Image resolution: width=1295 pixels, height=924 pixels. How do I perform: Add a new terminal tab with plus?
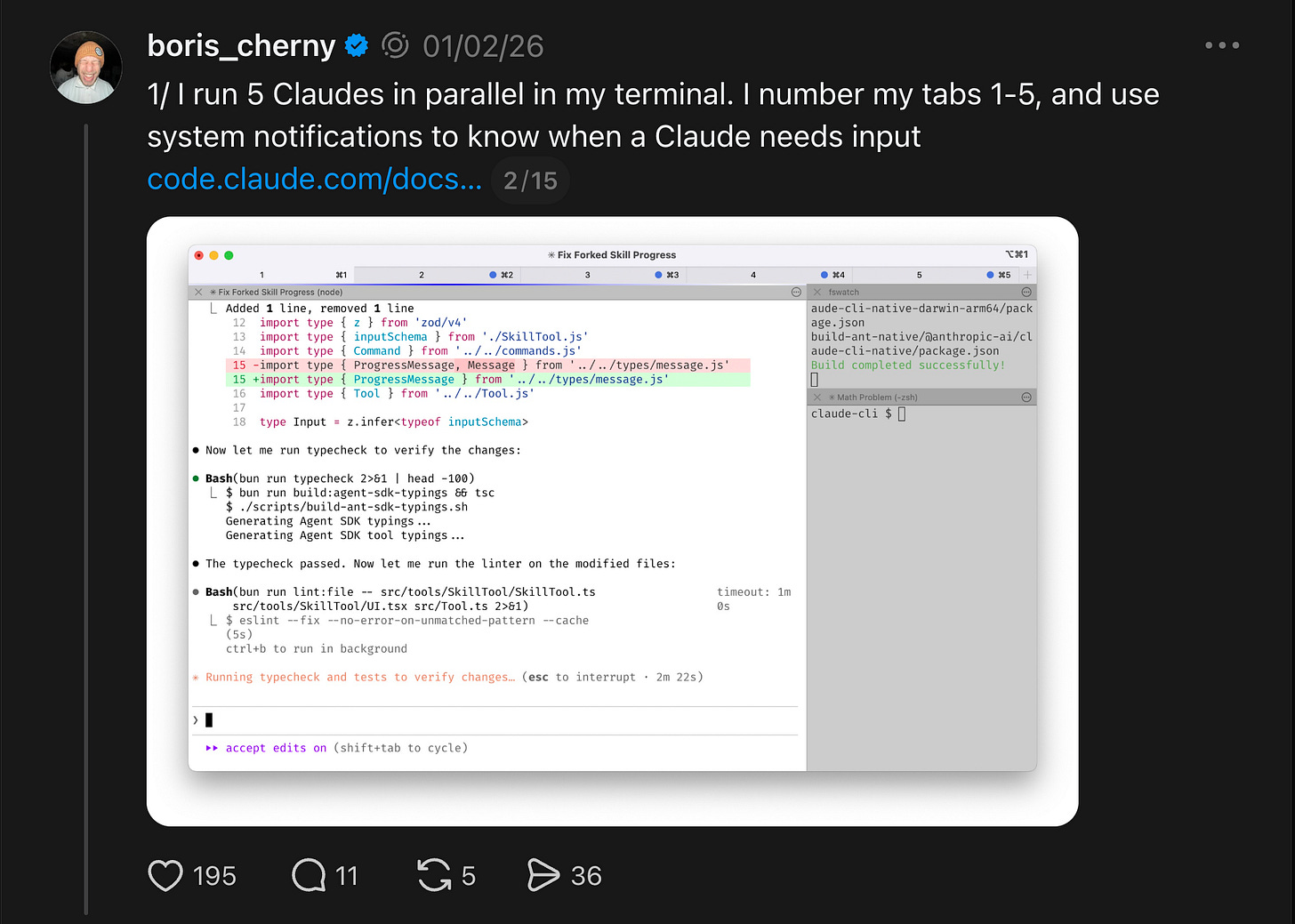click(x=1028, y=275)
